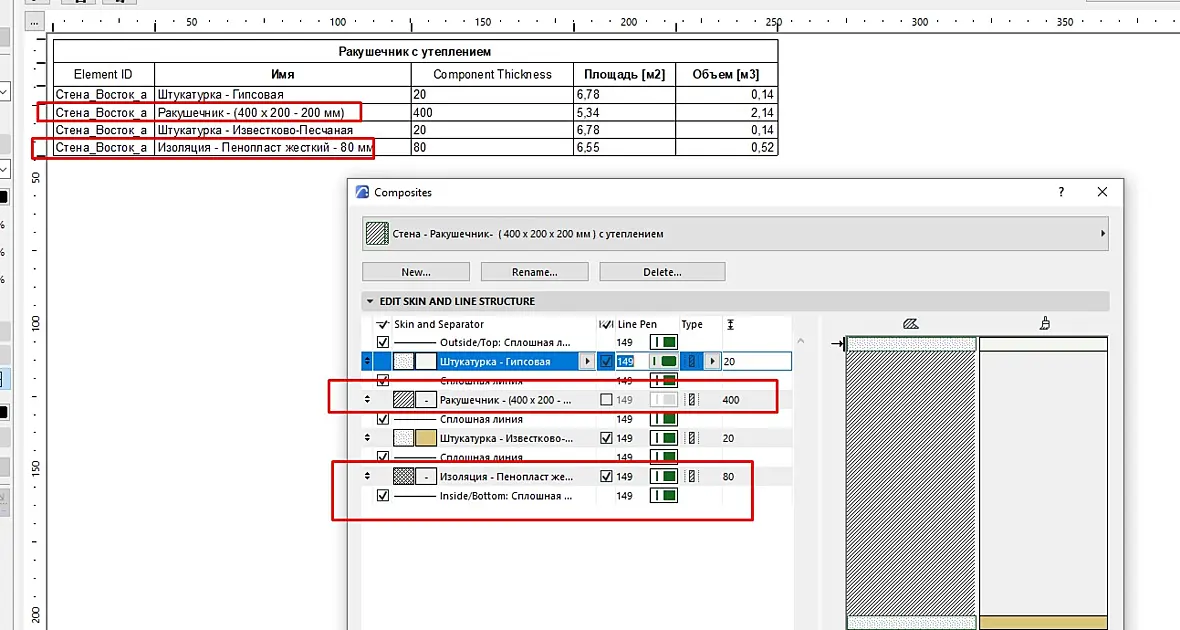The height and width of the screenshot is (630, 1180).
Task: Click skin type icon in Штукатурка - Известково row
Action: pyautogui.click(x=692, y=438)
